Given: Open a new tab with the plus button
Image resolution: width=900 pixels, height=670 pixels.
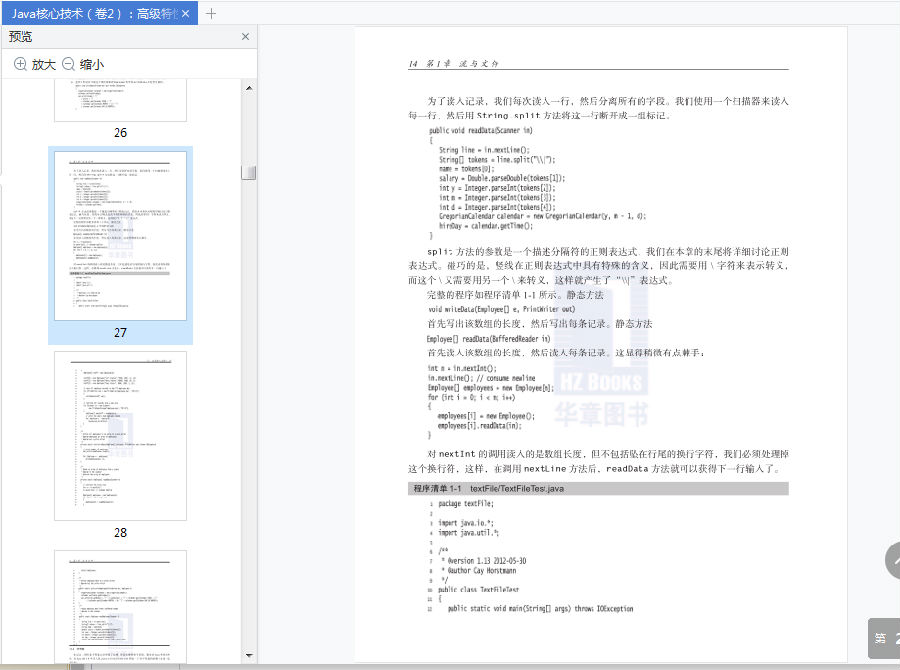Looking at the screenshot, I should pyautogui.click(x=211, y=14).
